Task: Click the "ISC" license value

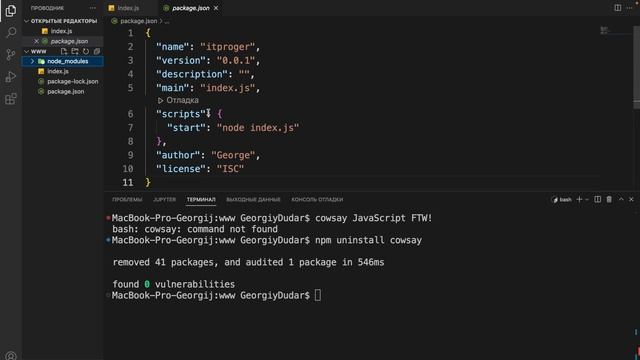Action: click(x=230, y=169)
